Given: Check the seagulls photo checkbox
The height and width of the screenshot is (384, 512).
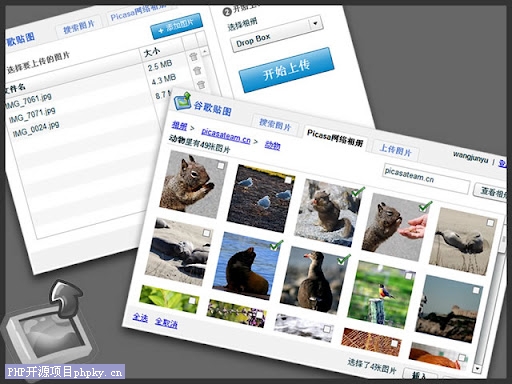Looking at the screenshot, I should pos(287,180).
